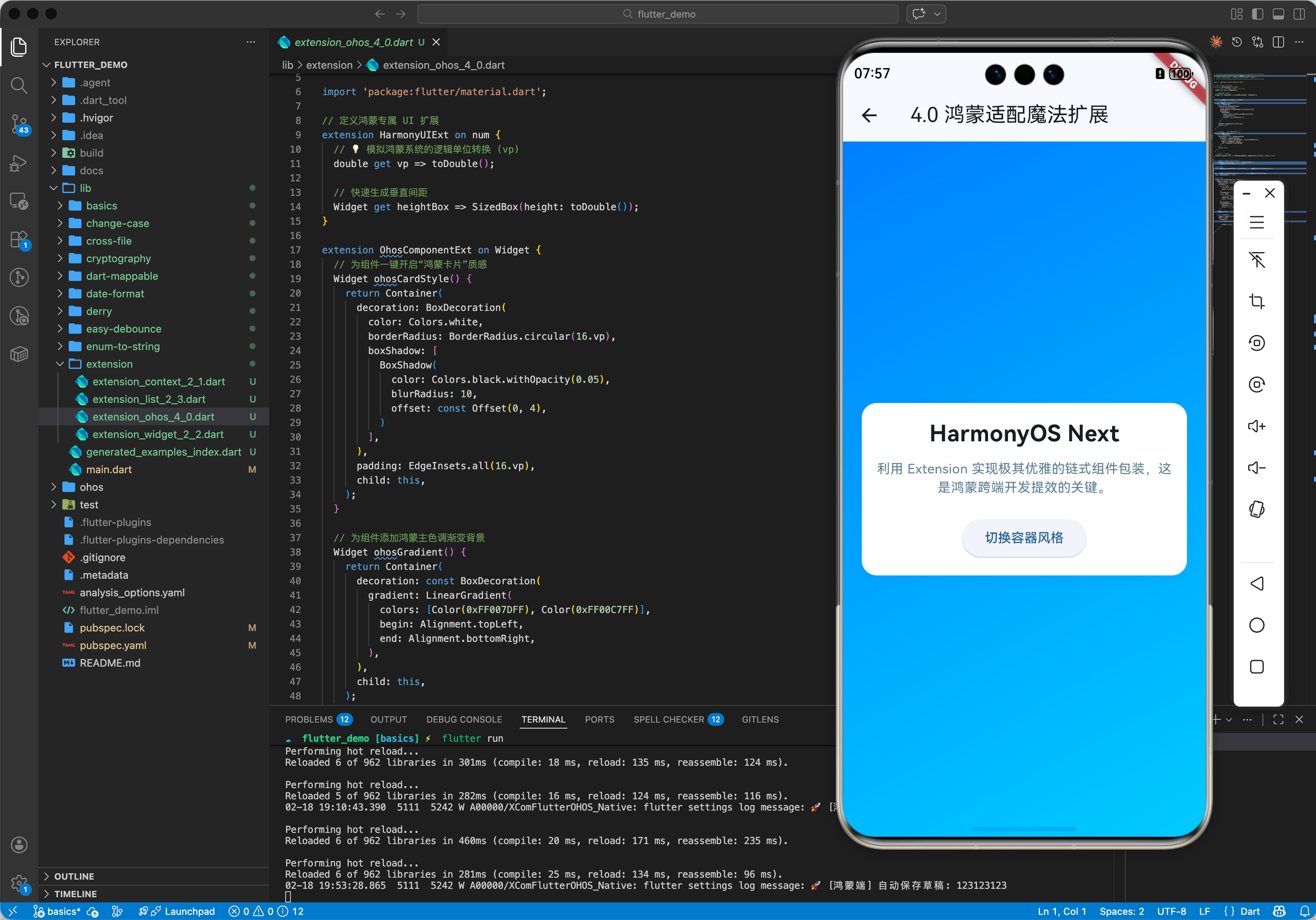This screenshot has height=920, width=1316.
Task: Open the Run and Debug view
Action: pos(19,163)
